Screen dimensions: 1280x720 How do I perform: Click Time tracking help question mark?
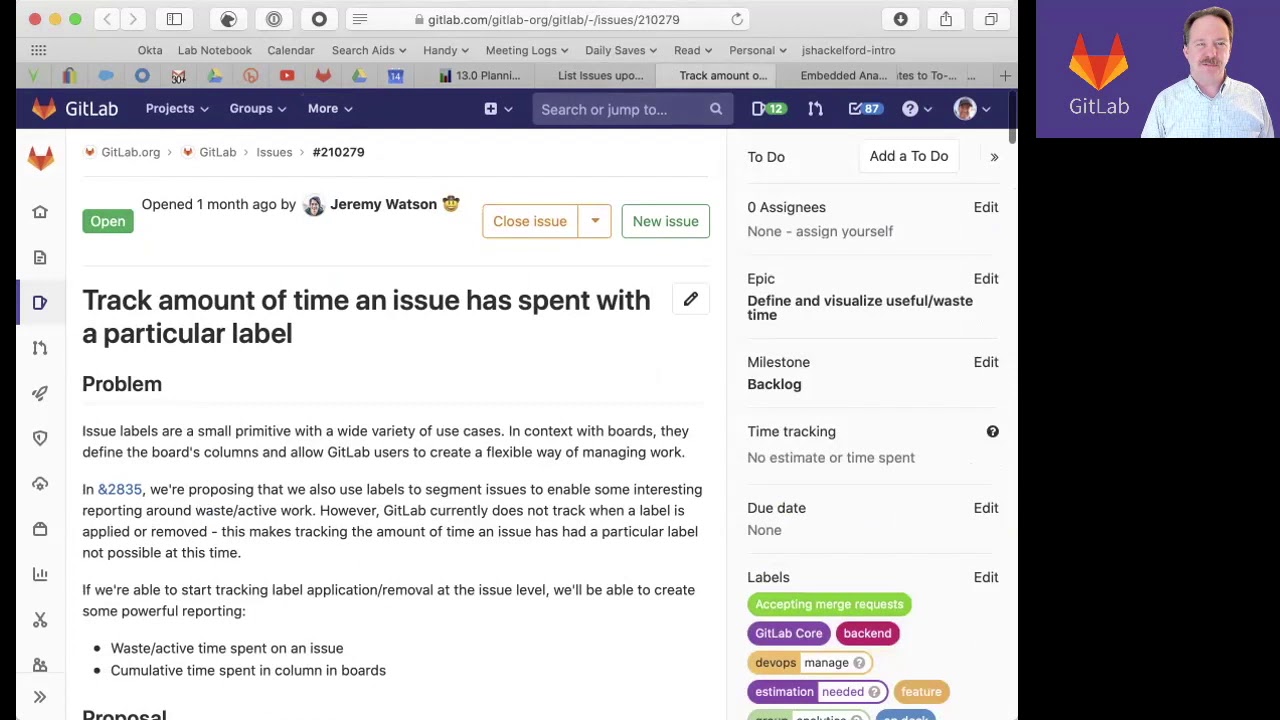click(x=992, y=431)
